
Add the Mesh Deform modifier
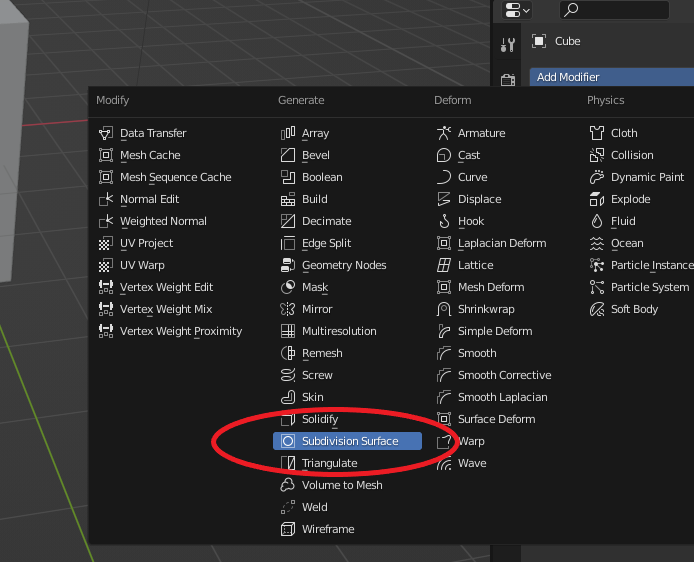(x=491, y=287)
